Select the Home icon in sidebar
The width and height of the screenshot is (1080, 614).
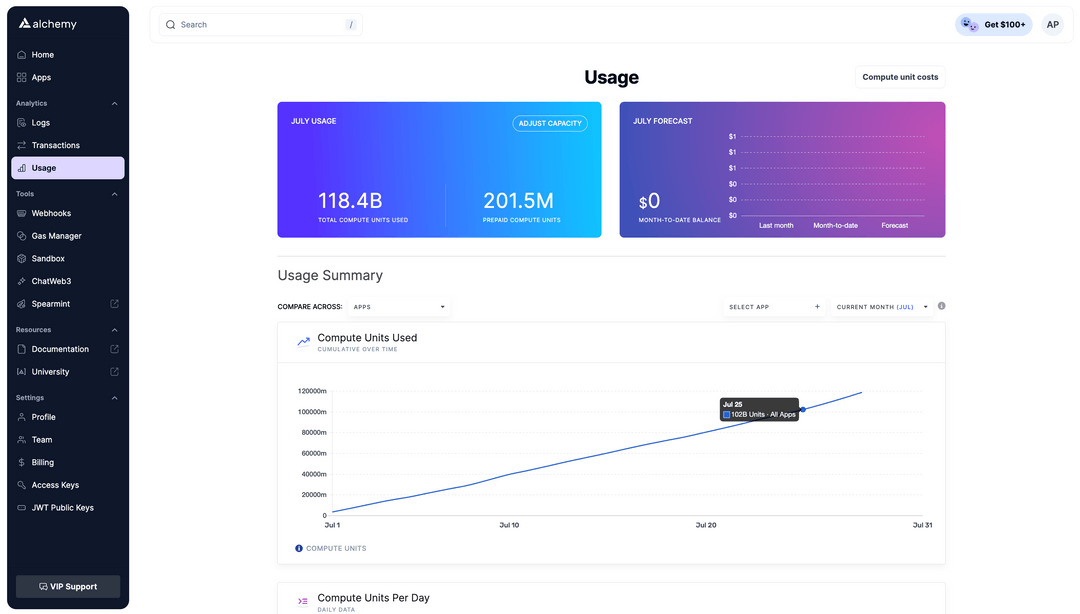[20, 54]
